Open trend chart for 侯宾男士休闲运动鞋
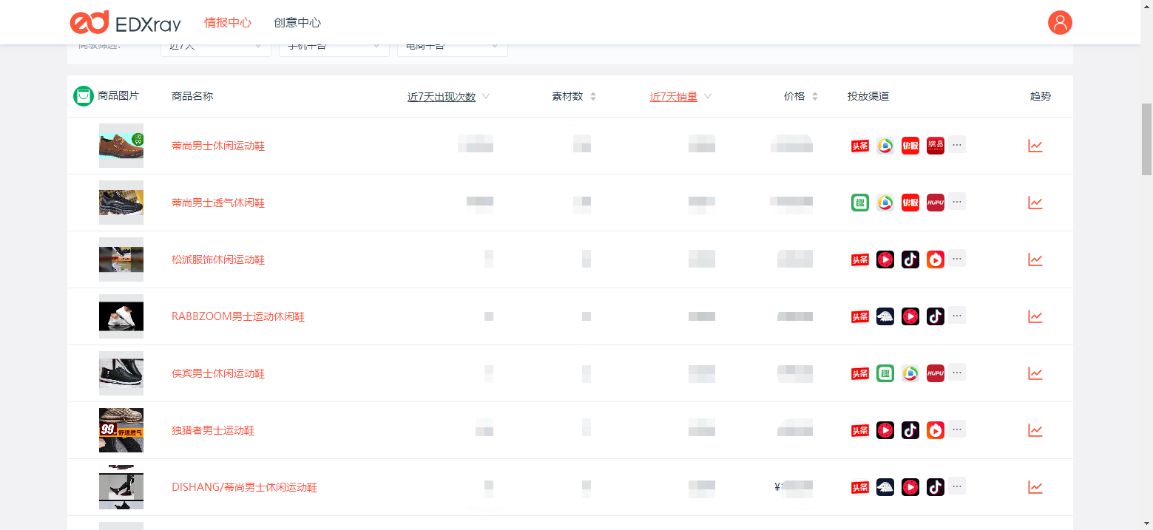 pyautogui.click(x=1035, y=373)
